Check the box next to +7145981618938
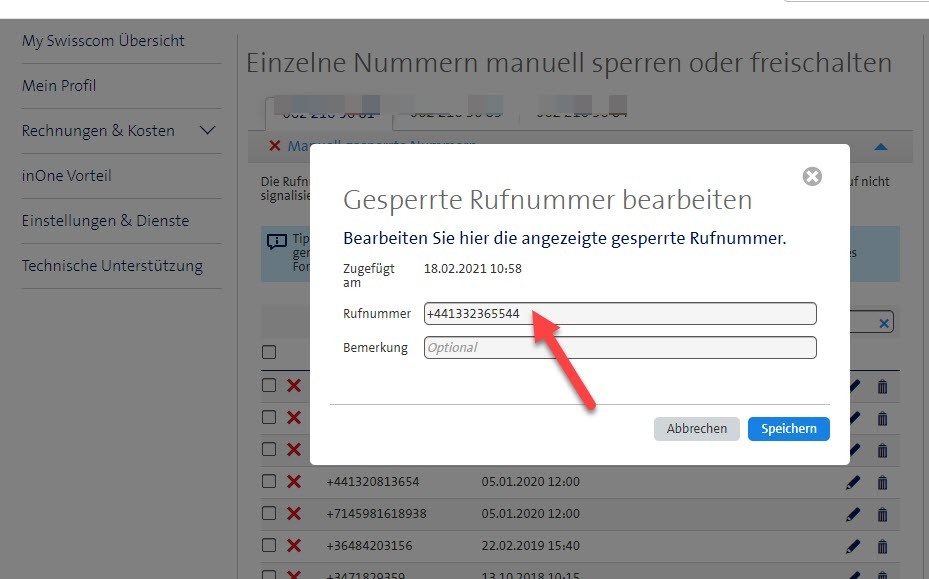 pyautogui.click(x=268, y=514)
